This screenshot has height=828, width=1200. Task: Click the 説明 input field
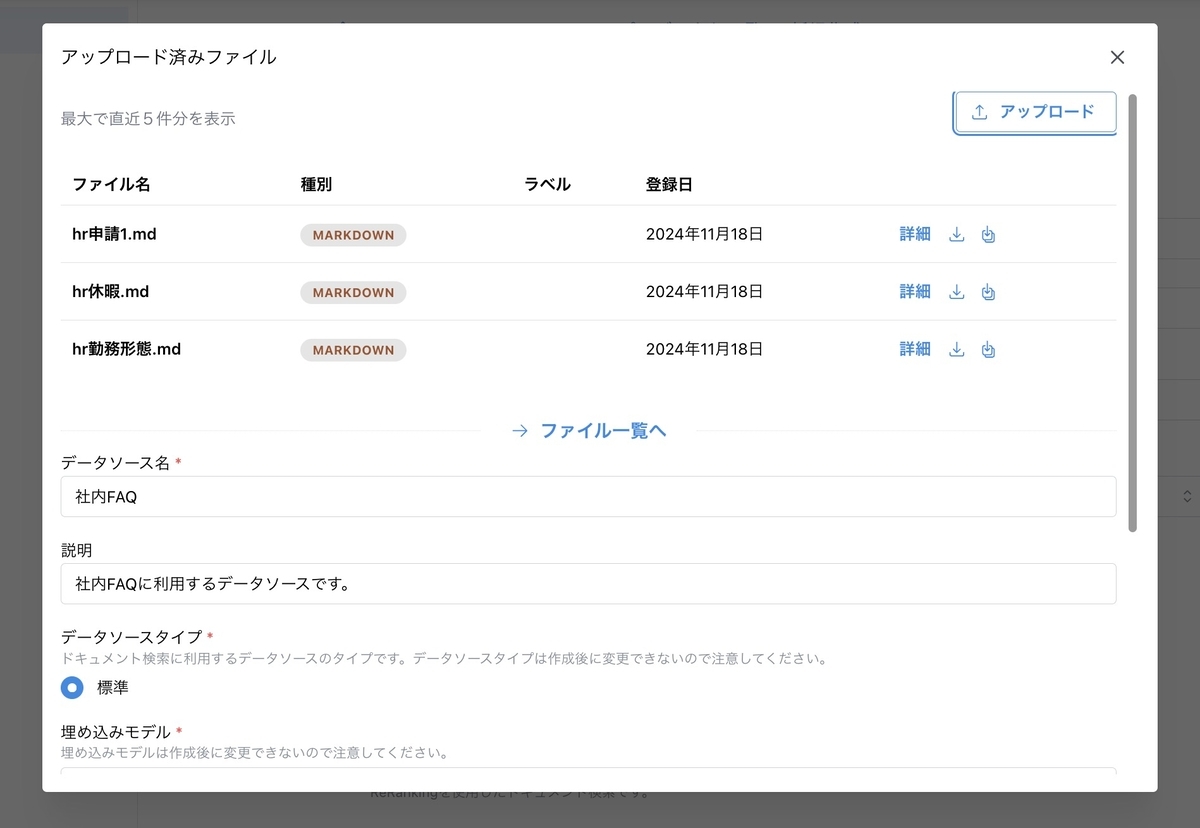[588, 583]
